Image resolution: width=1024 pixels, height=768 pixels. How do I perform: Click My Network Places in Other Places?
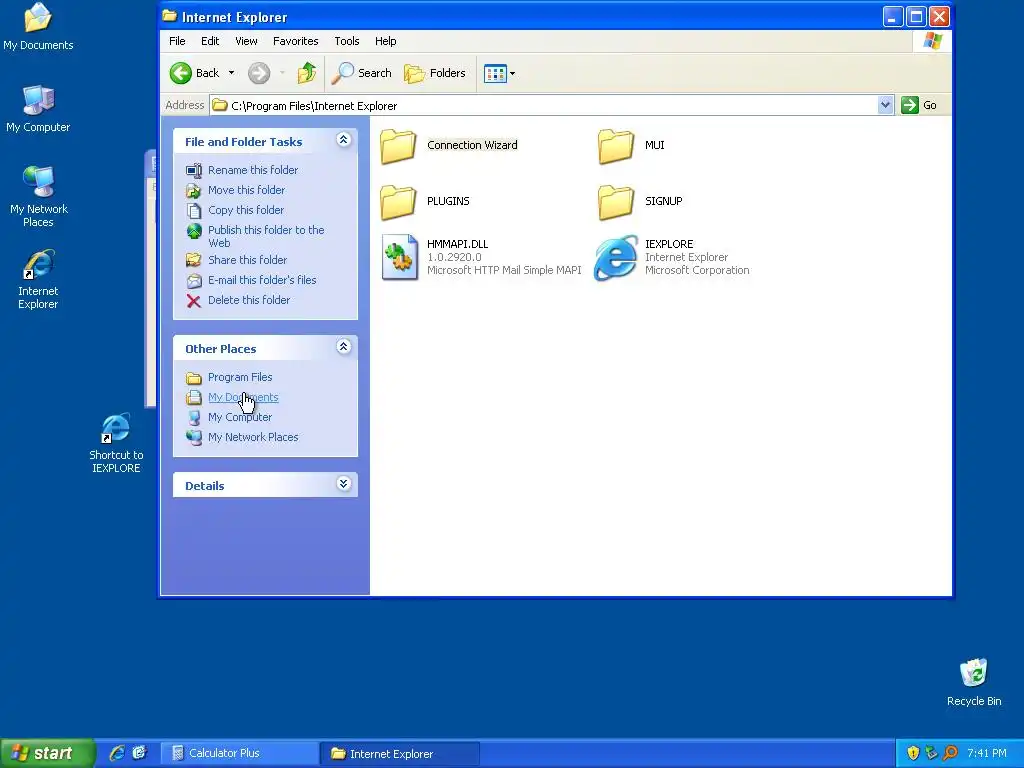tap(253, 438)
